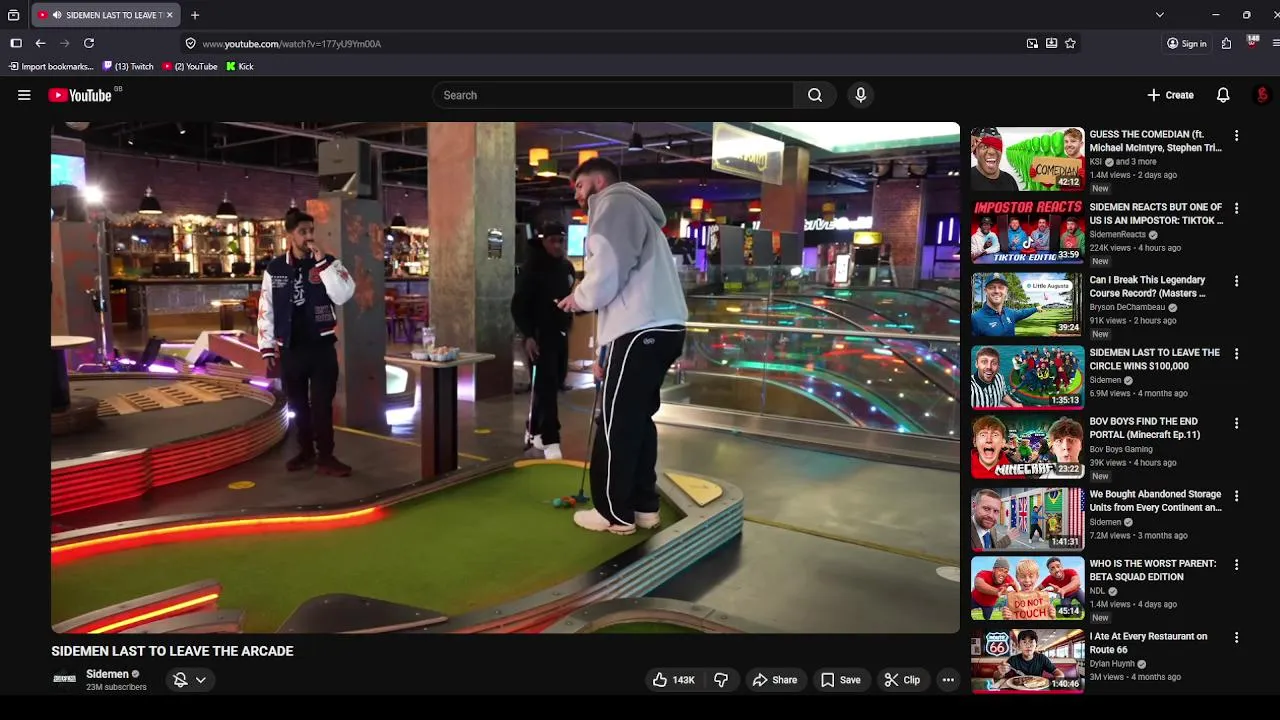Open Route 66 restaurants thumbnail

1027,661
